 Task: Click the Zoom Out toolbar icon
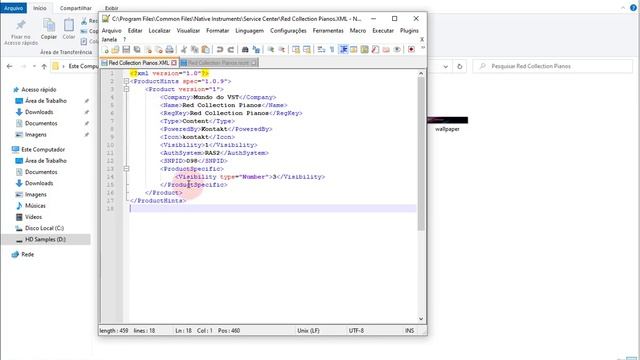[x=282, y=50]
